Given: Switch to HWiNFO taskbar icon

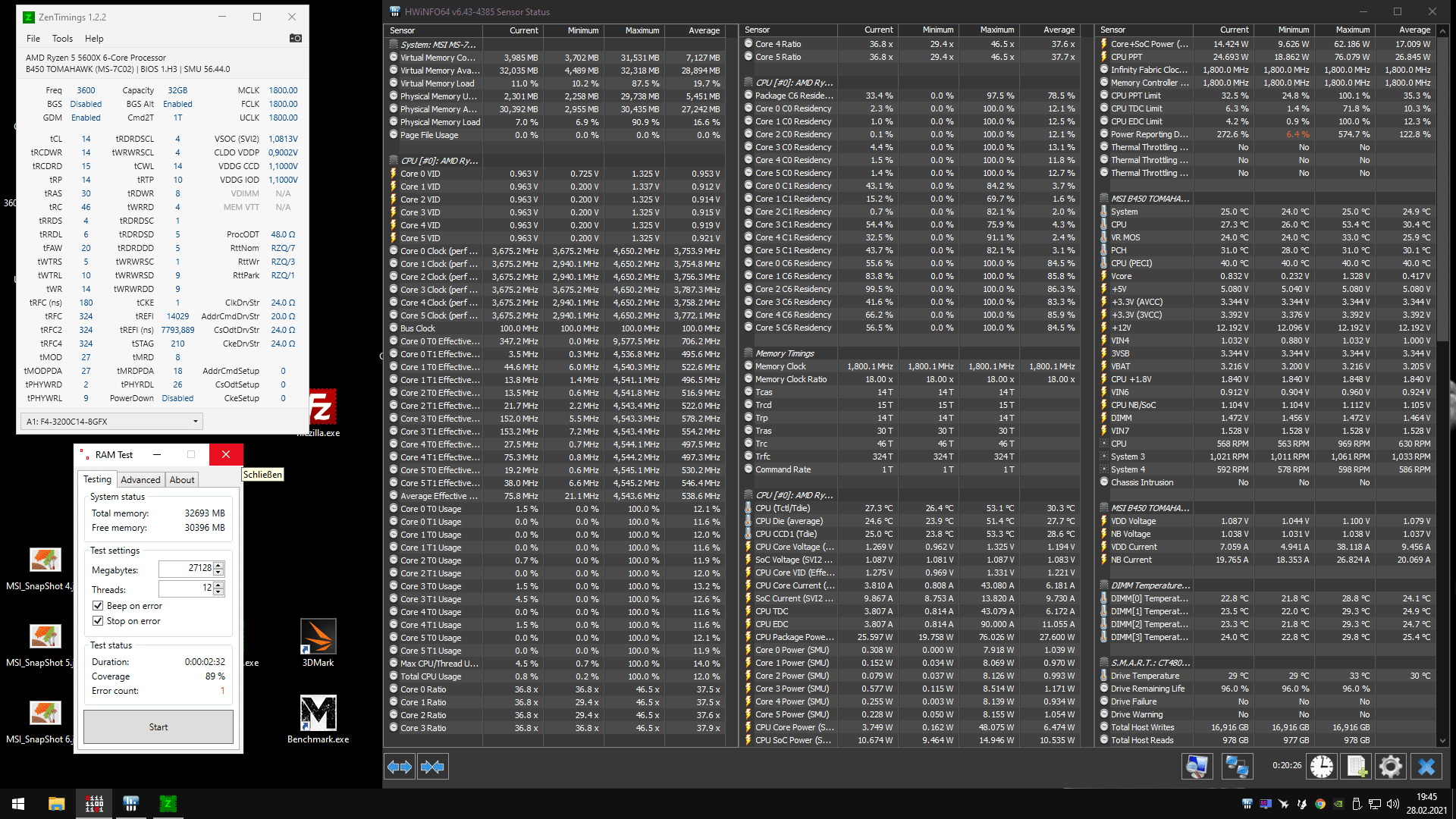Looking at the screenshot, I should (x=130, y=804).
